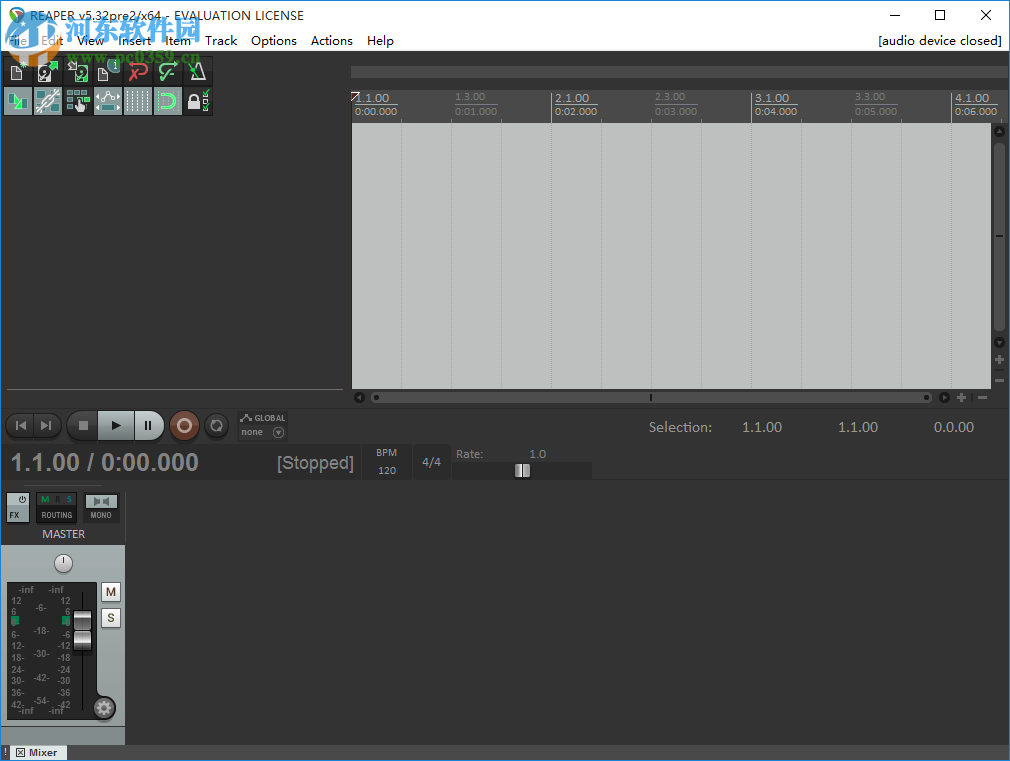Toggle master FX bypass power icon
The width and height of the screenshot is (1010, 761).
point(21,500)
